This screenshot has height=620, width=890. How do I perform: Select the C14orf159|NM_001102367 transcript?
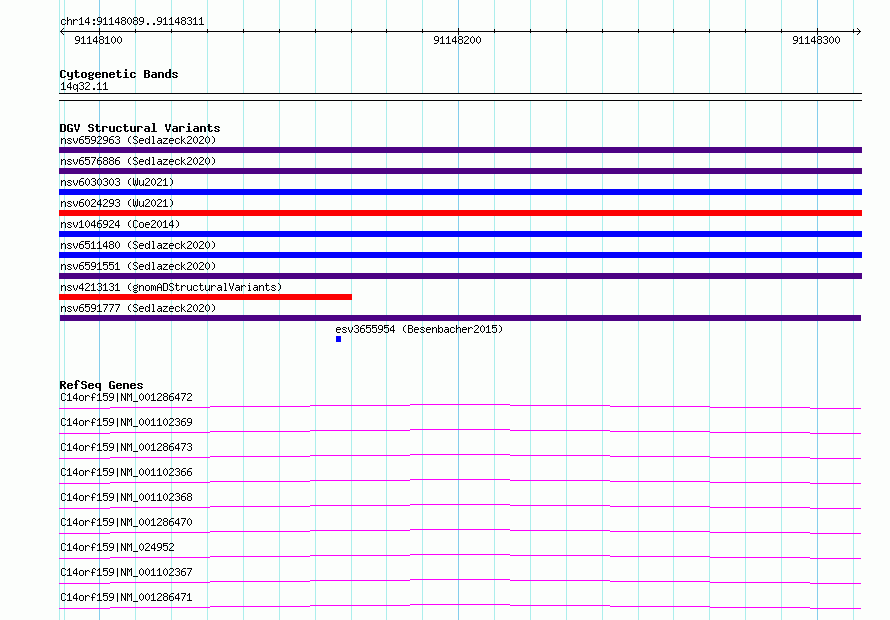click(x=126, y=572)
